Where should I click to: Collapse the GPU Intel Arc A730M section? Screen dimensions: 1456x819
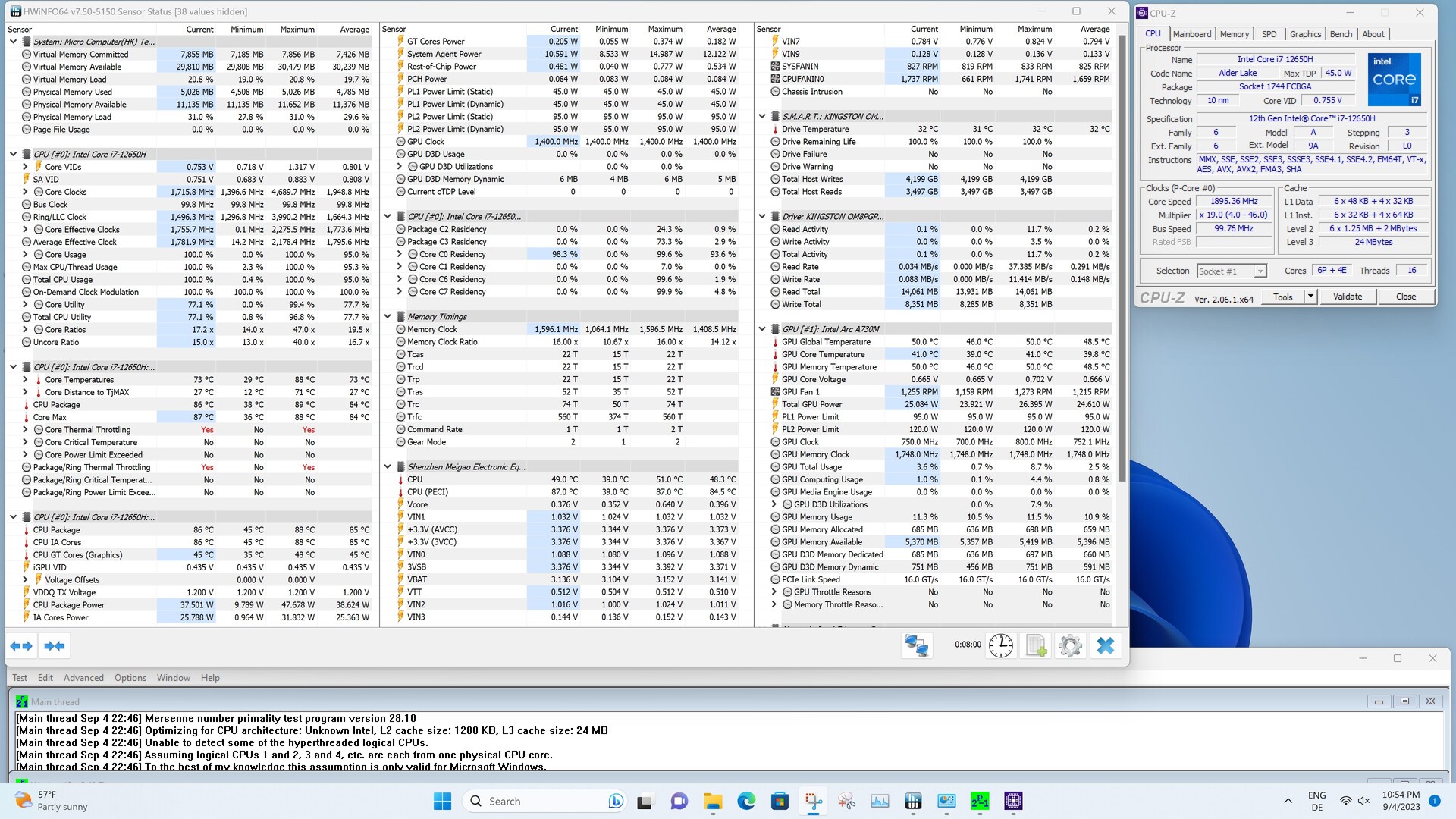tap(762, 329)
